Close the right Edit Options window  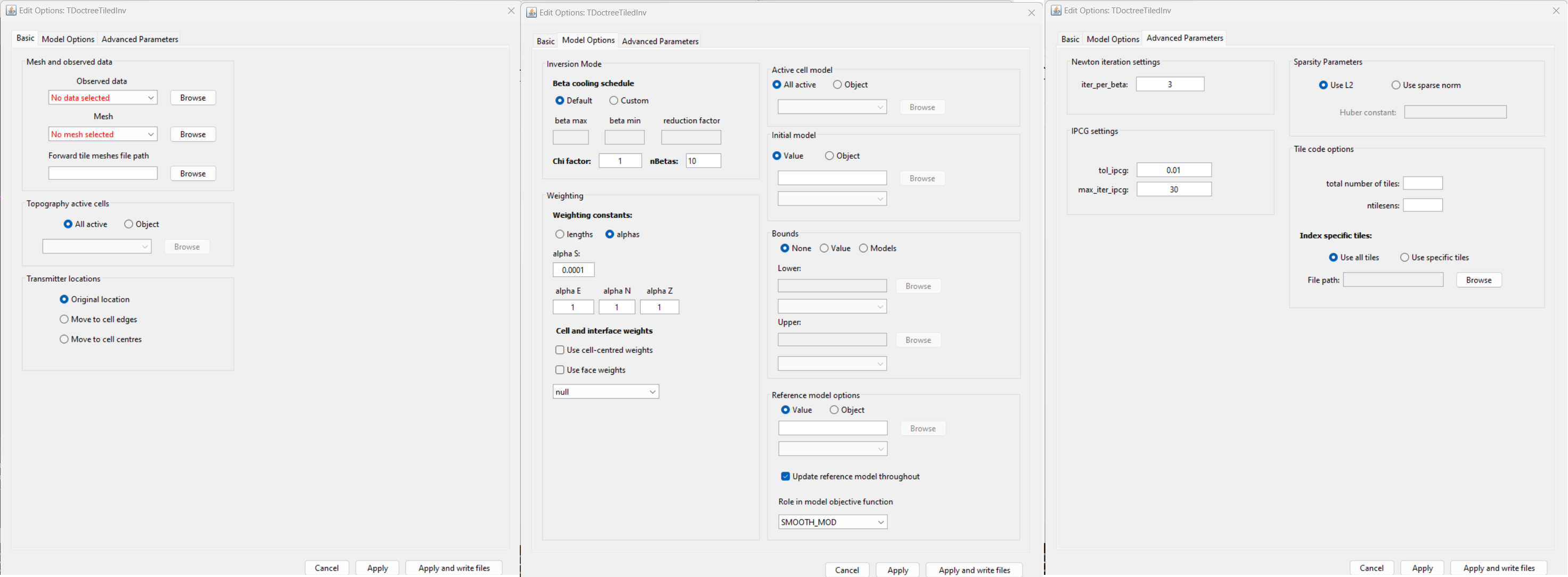(x=1556, y=10)
